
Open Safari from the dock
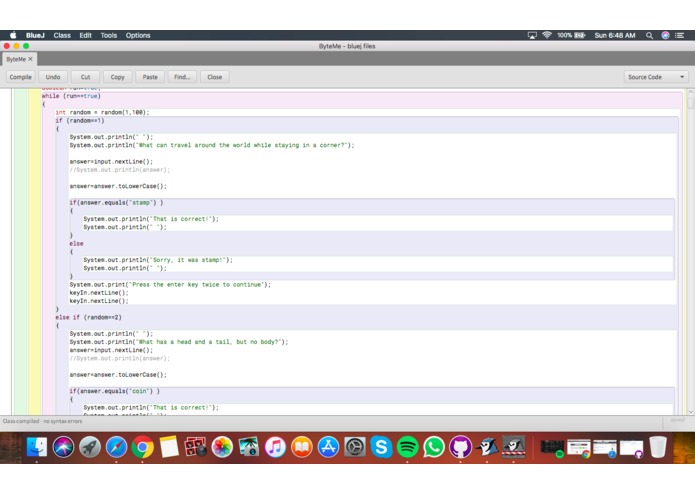[116, 447]
